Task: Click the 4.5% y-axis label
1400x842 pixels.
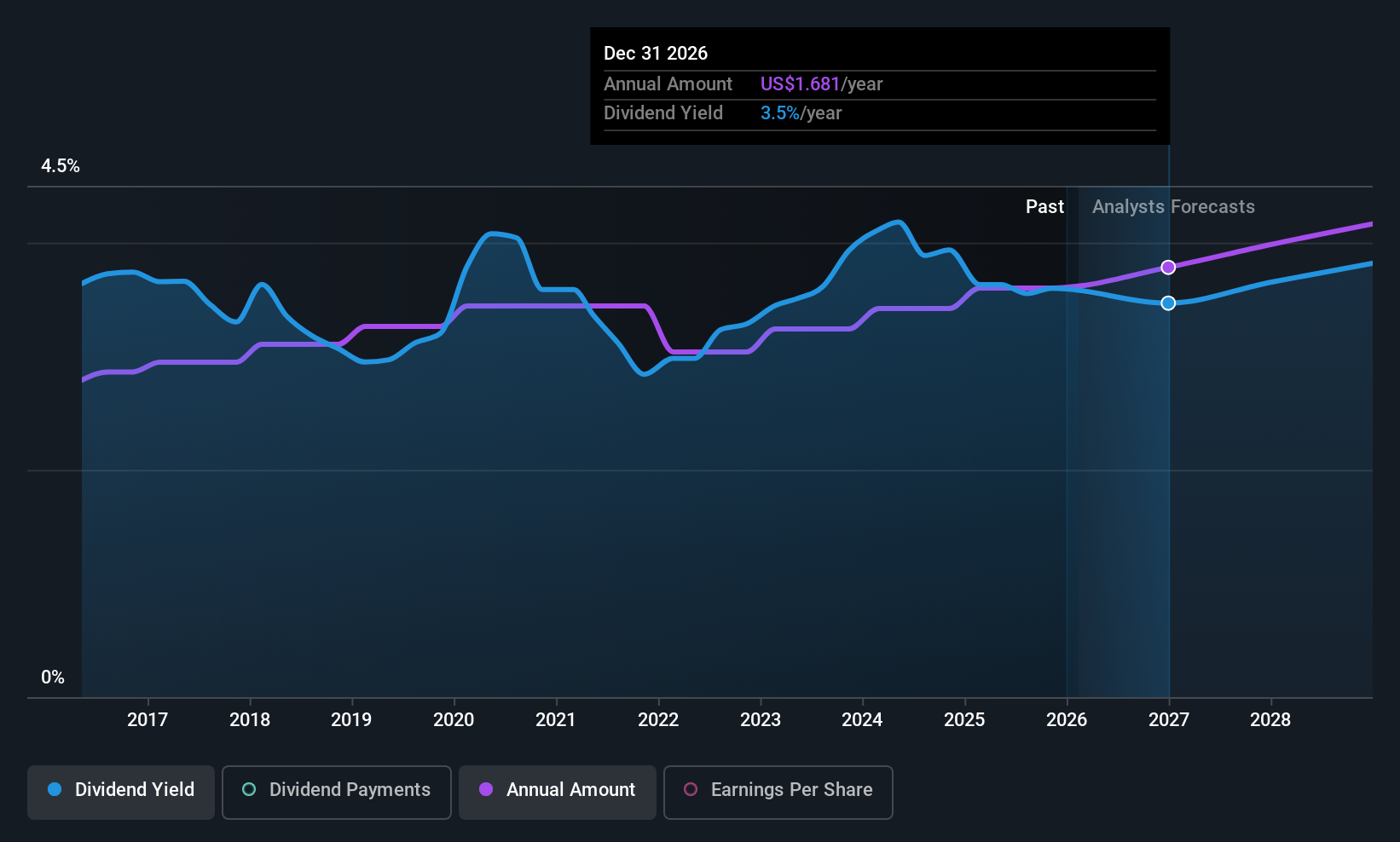Action: tap(61, 166)
